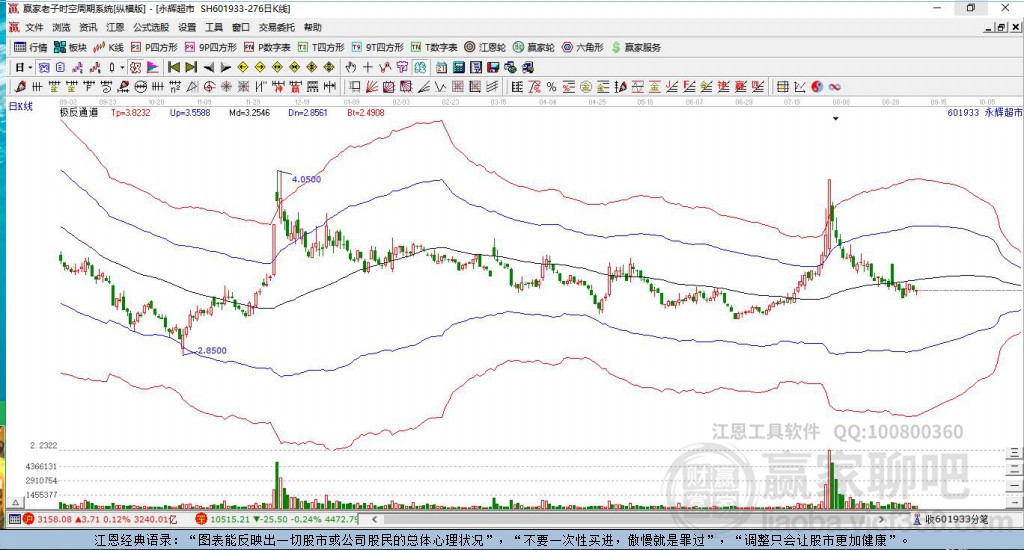
Task: Open the 交易委托 menu
Action: [276, 27]
